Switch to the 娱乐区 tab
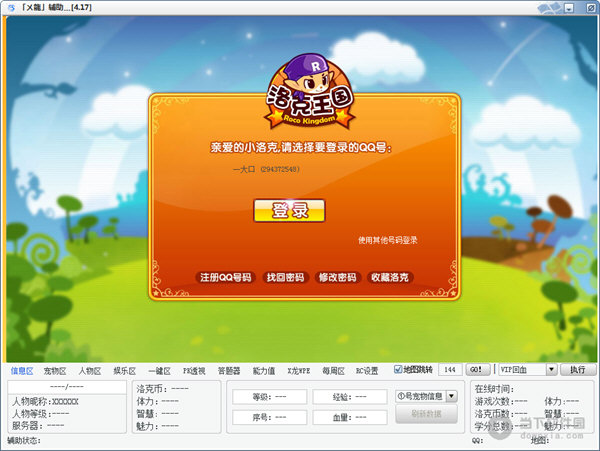 125,371
